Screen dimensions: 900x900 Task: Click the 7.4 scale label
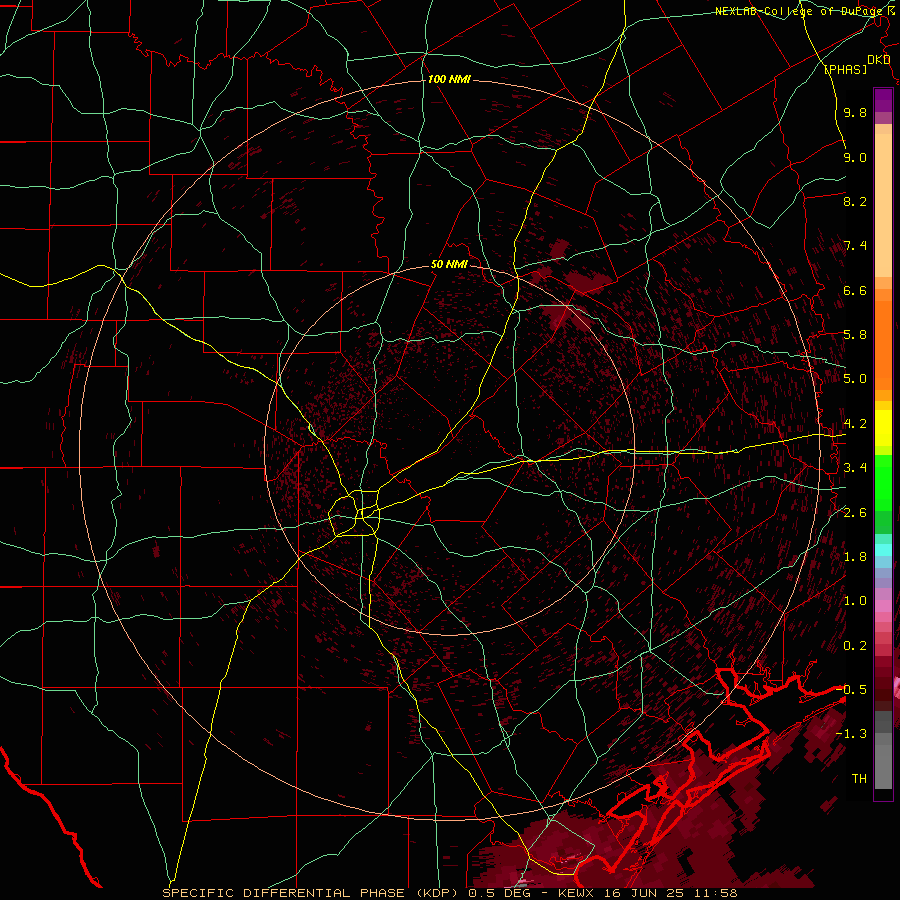pyautogui.click(x=855, y=246)
